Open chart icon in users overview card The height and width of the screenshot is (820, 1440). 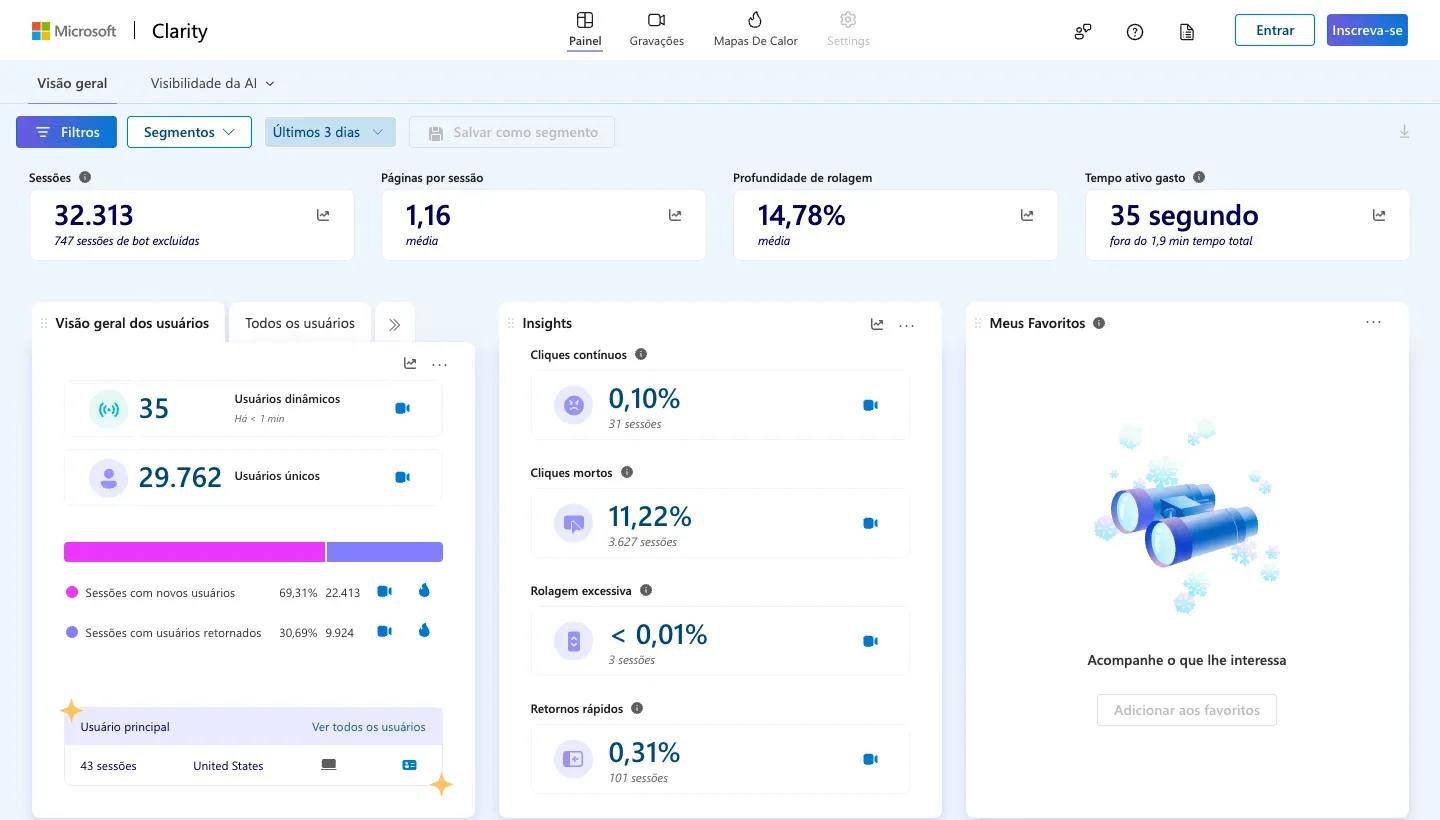pos(410,364)
